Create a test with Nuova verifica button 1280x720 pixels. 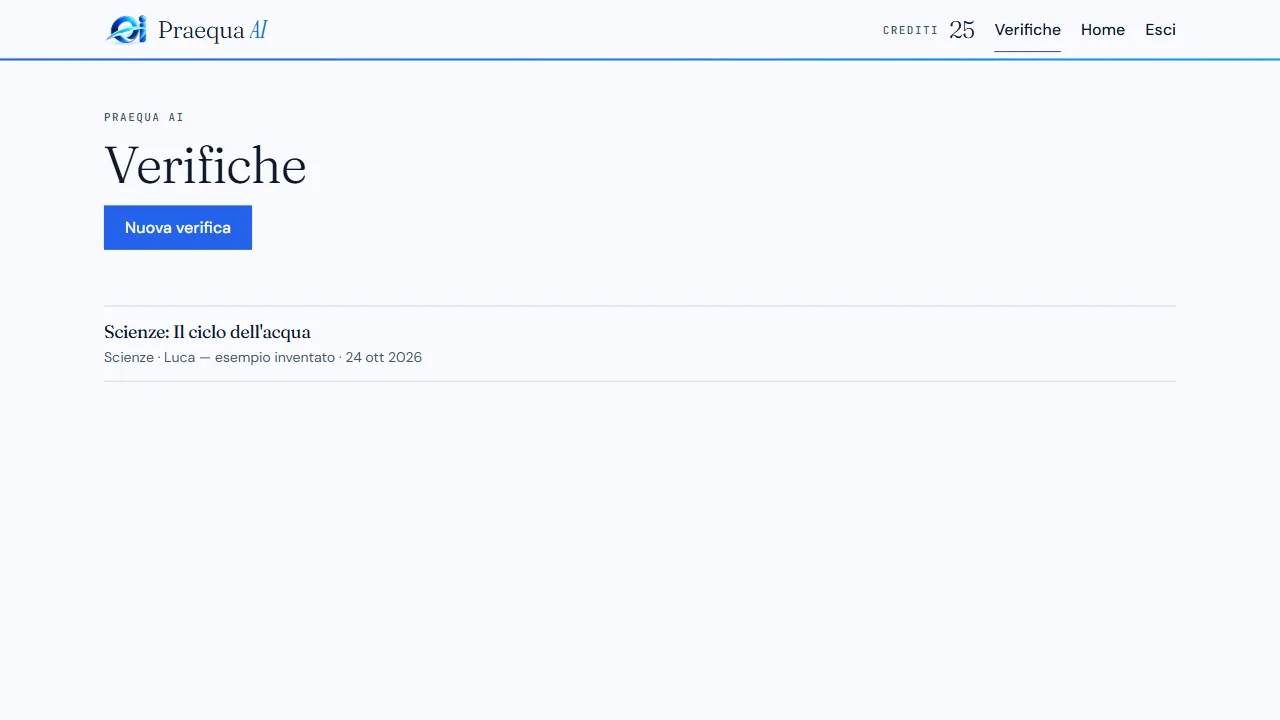click(x=178, y=228)
